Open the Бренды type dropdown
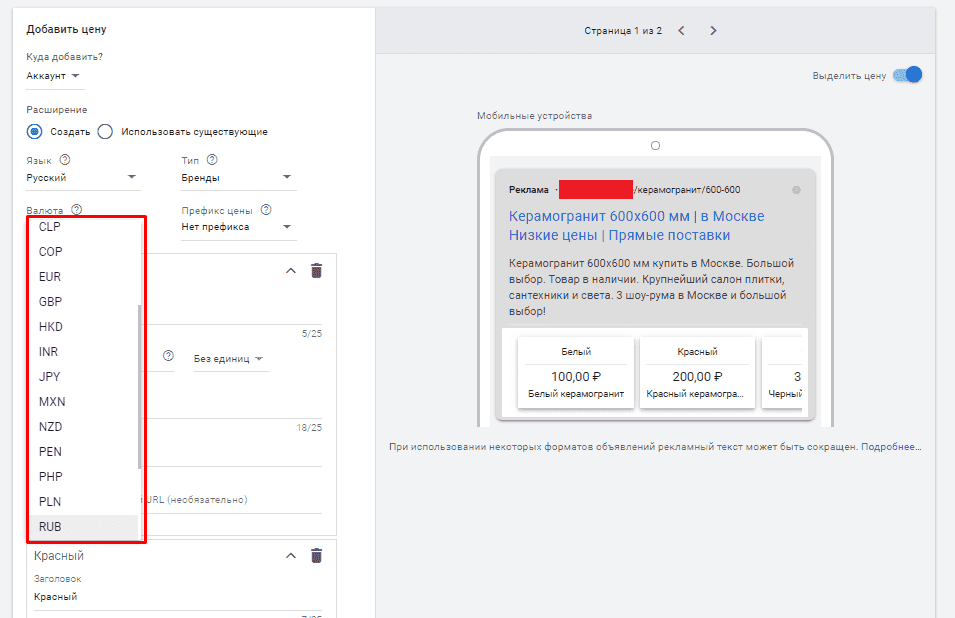This screenshot has height=618, width=955. click(x=238, y=178)
